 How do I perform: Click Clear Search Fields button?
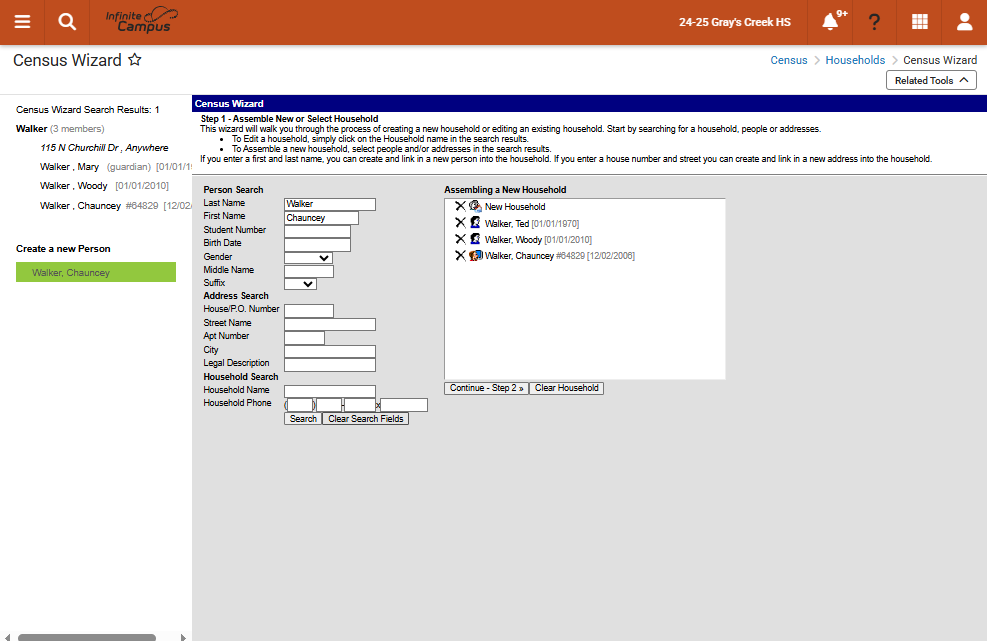[366, 419]
